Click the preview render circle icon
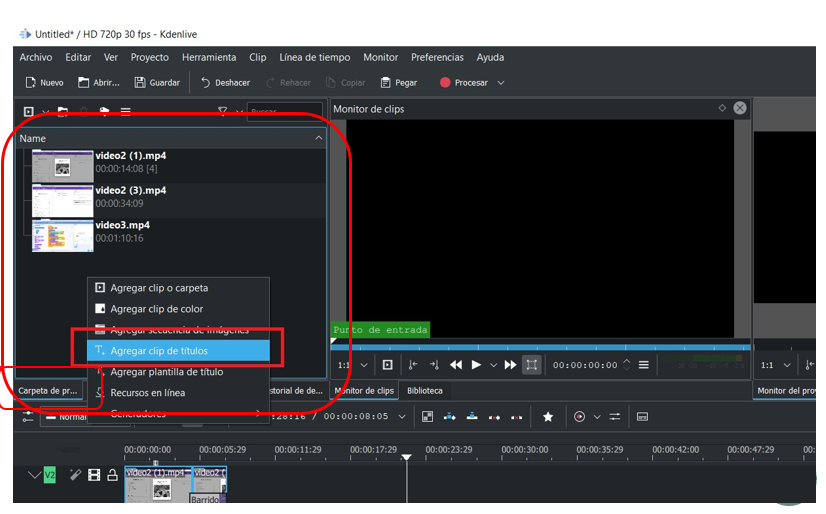This screenshot has height=514, width=826. pyautogui.click(x=579, y=417)
